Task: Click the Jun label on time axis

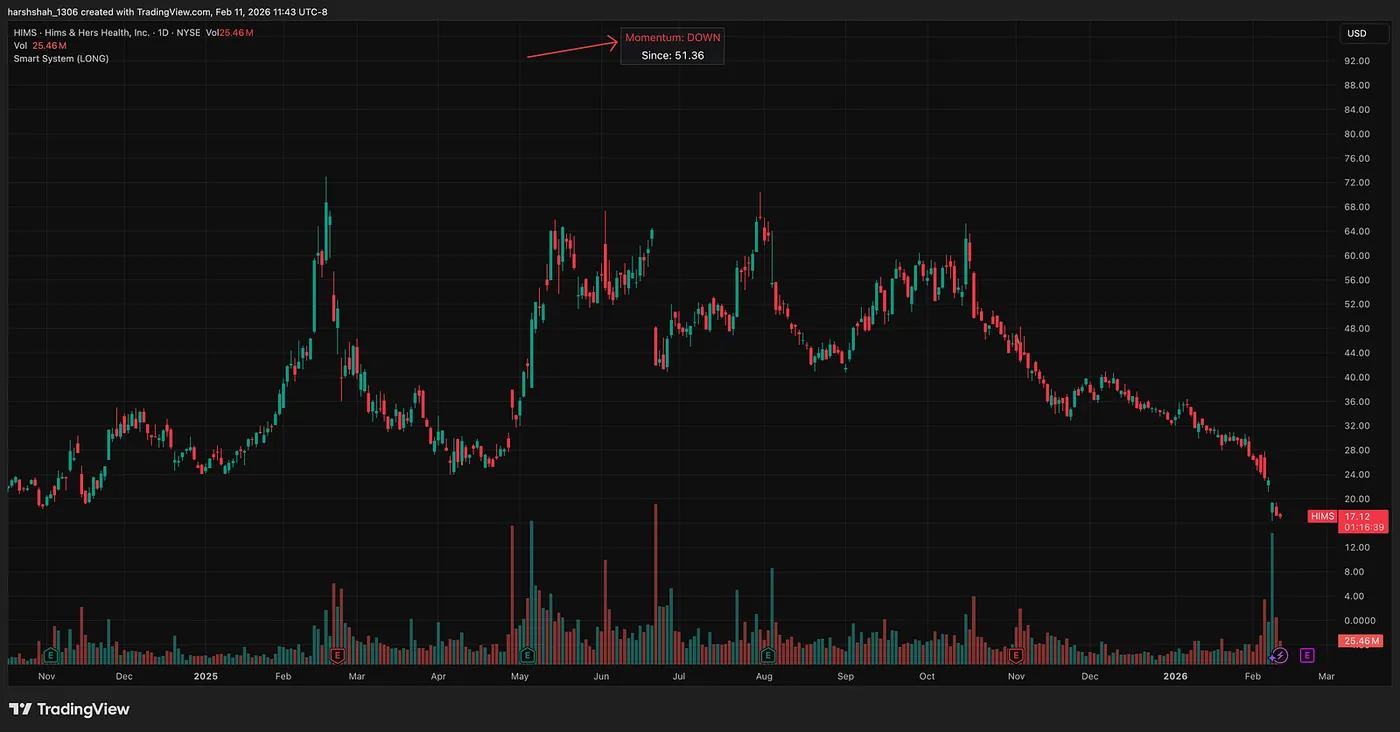Action: 601,677
